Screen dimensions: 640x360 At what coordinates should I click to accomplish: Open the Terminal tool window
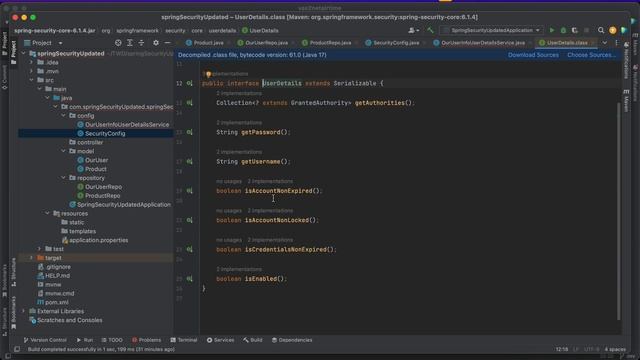tap(184, 340)
